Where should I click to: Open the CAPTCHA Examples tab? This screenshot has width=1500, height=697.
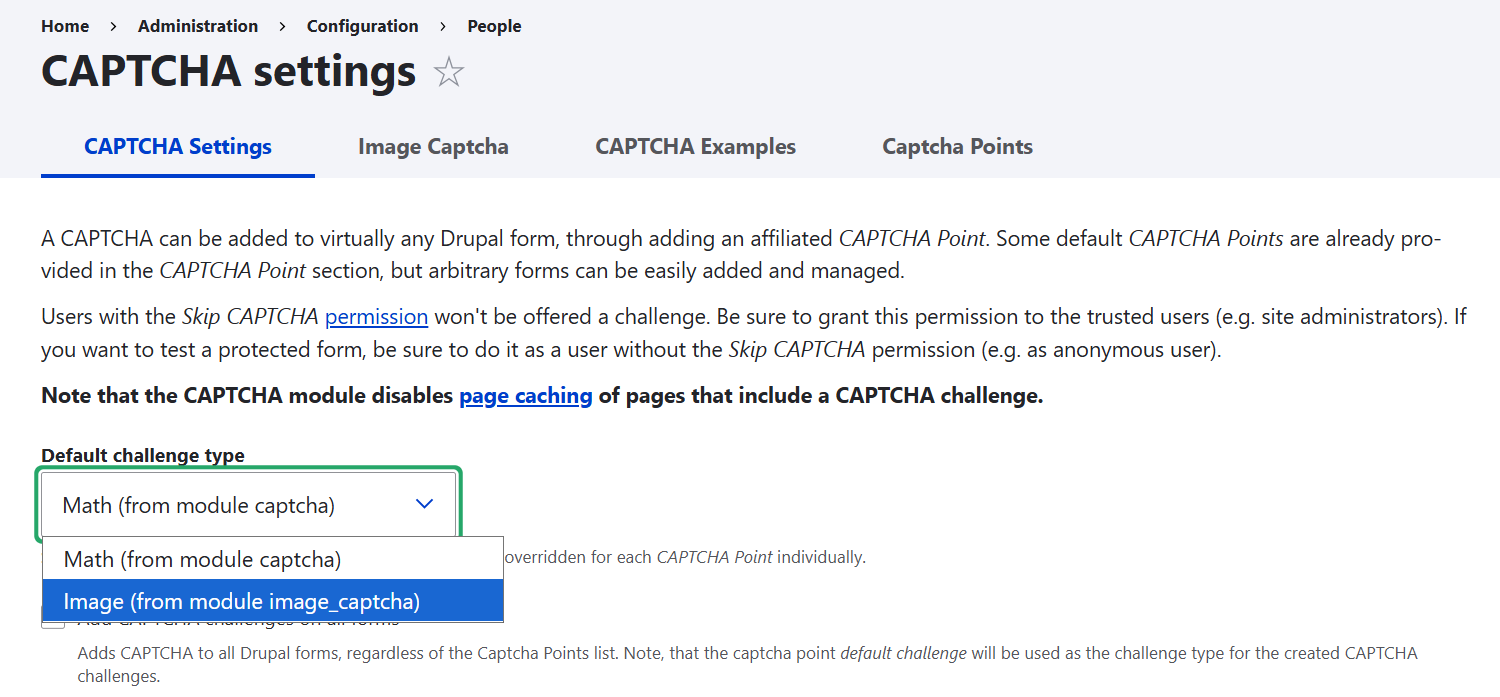(695, 147)
